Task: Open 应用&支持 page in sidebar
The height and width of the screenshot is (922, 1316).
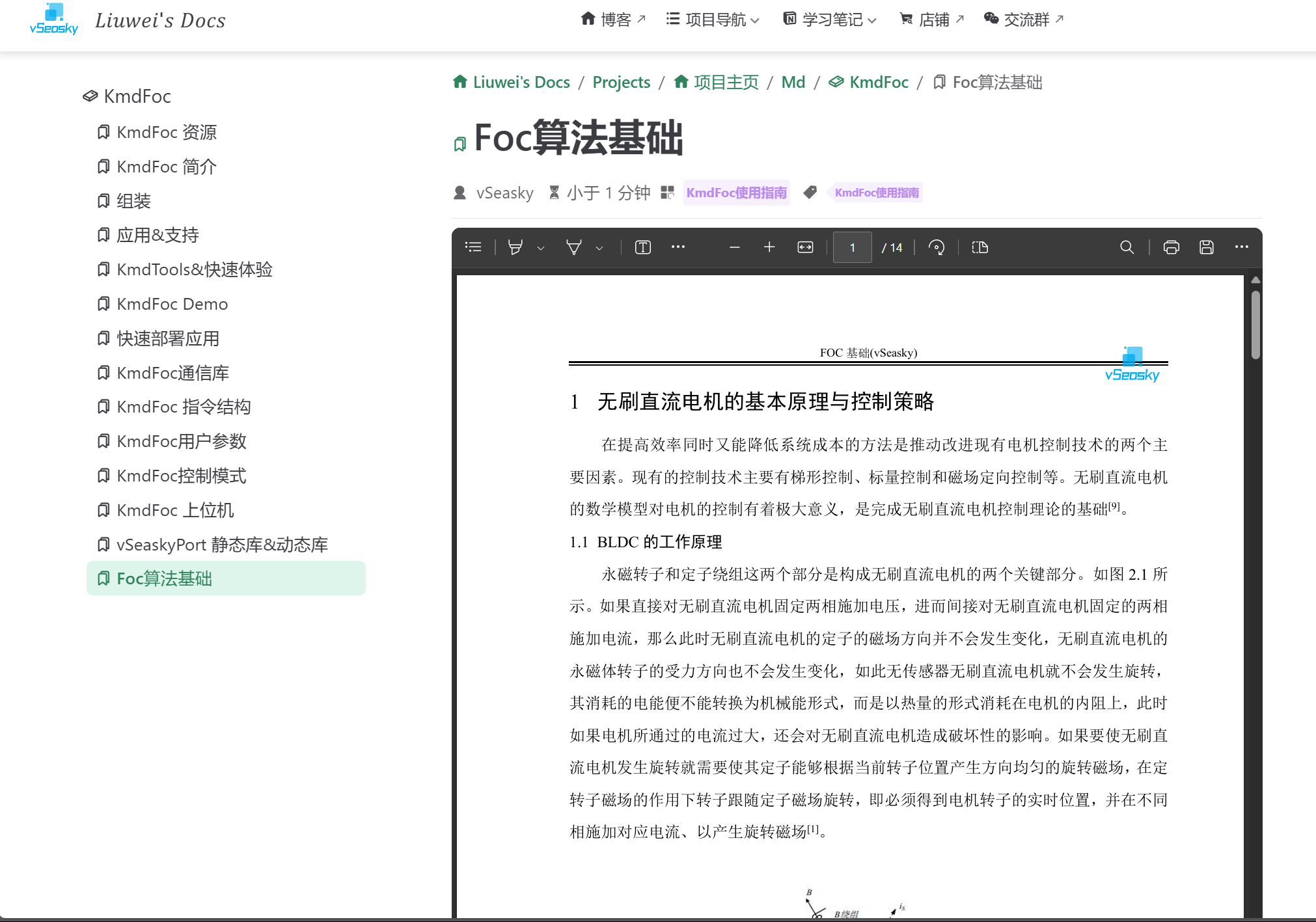Action: (226, 235)
